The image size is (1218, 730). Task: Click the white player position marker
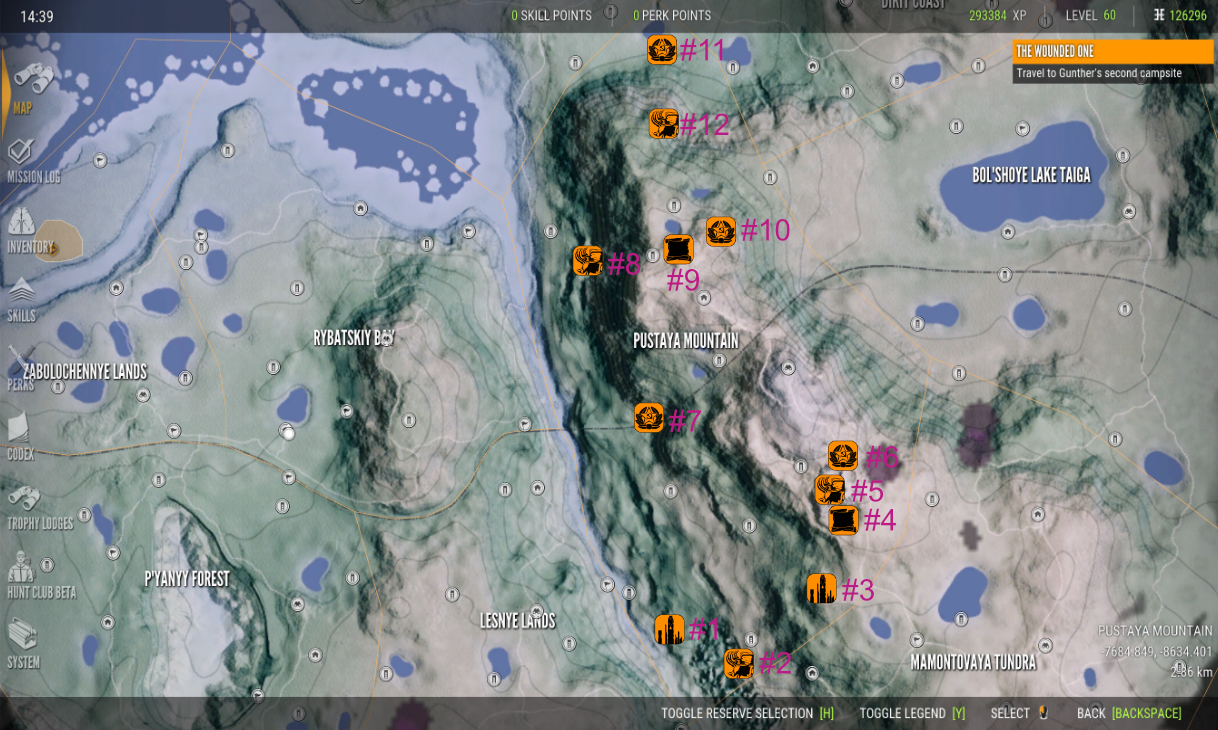click(x=288, y=432)
